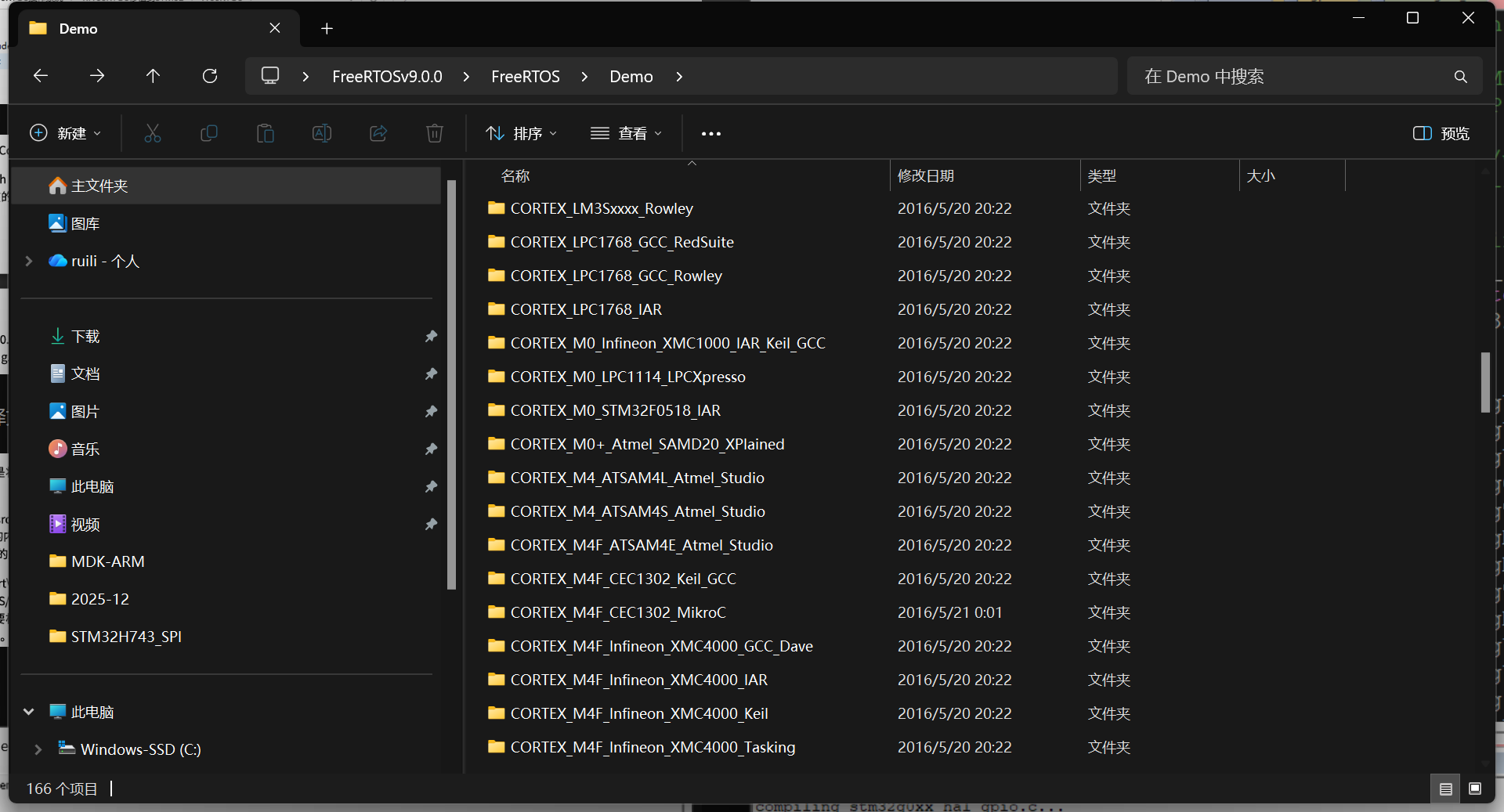Unpin 文档 using its pin icon

pos(431,374)
